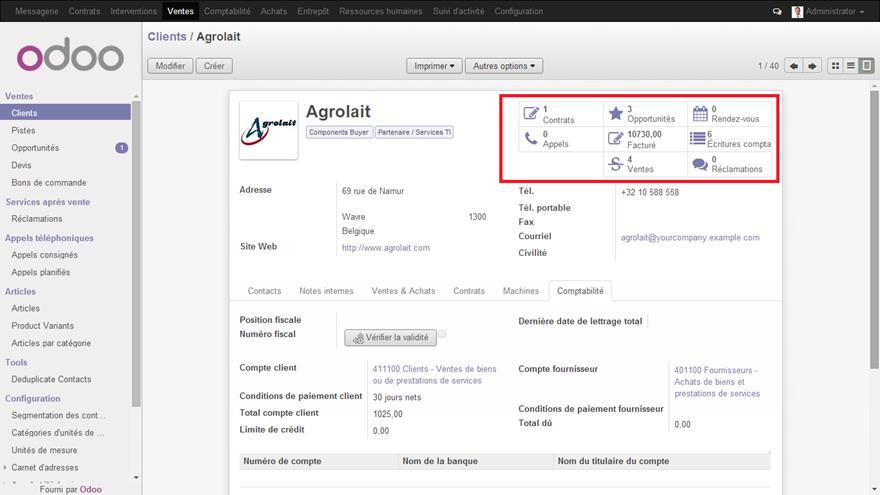Open the Achats menu
This screenshot has width=880, height=495.
[x=273, y=11]
